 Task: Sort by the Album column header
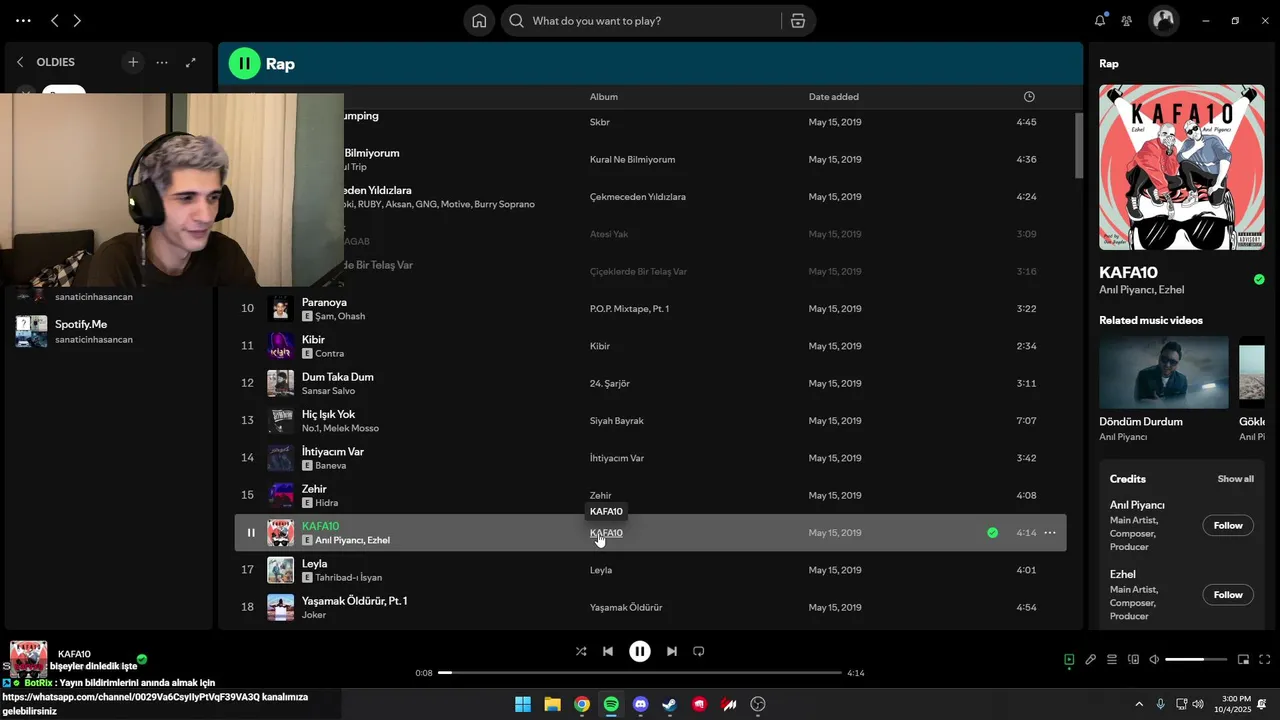604,97
